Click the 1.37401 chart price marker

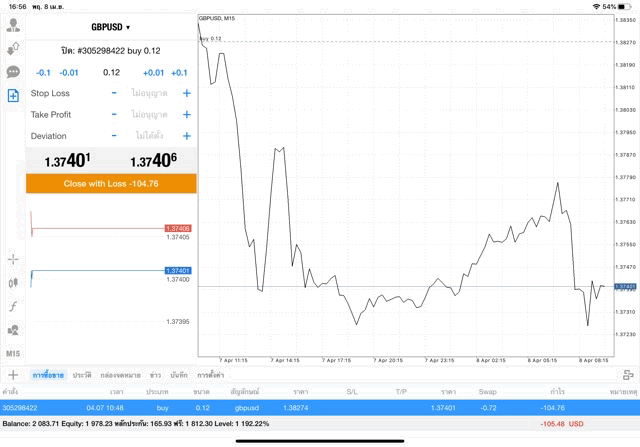point(625,287)
